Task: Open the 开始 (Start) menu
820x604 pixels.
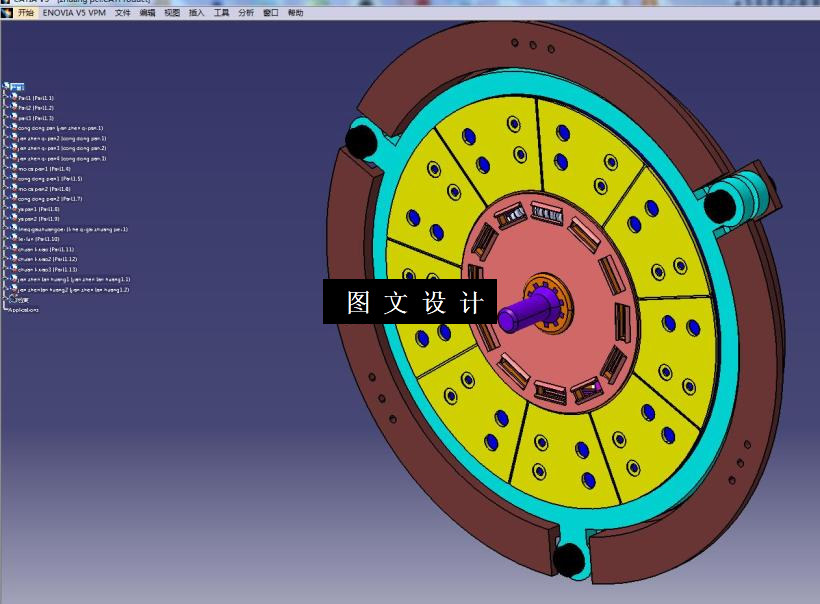Action: click(x=26, y=13)
